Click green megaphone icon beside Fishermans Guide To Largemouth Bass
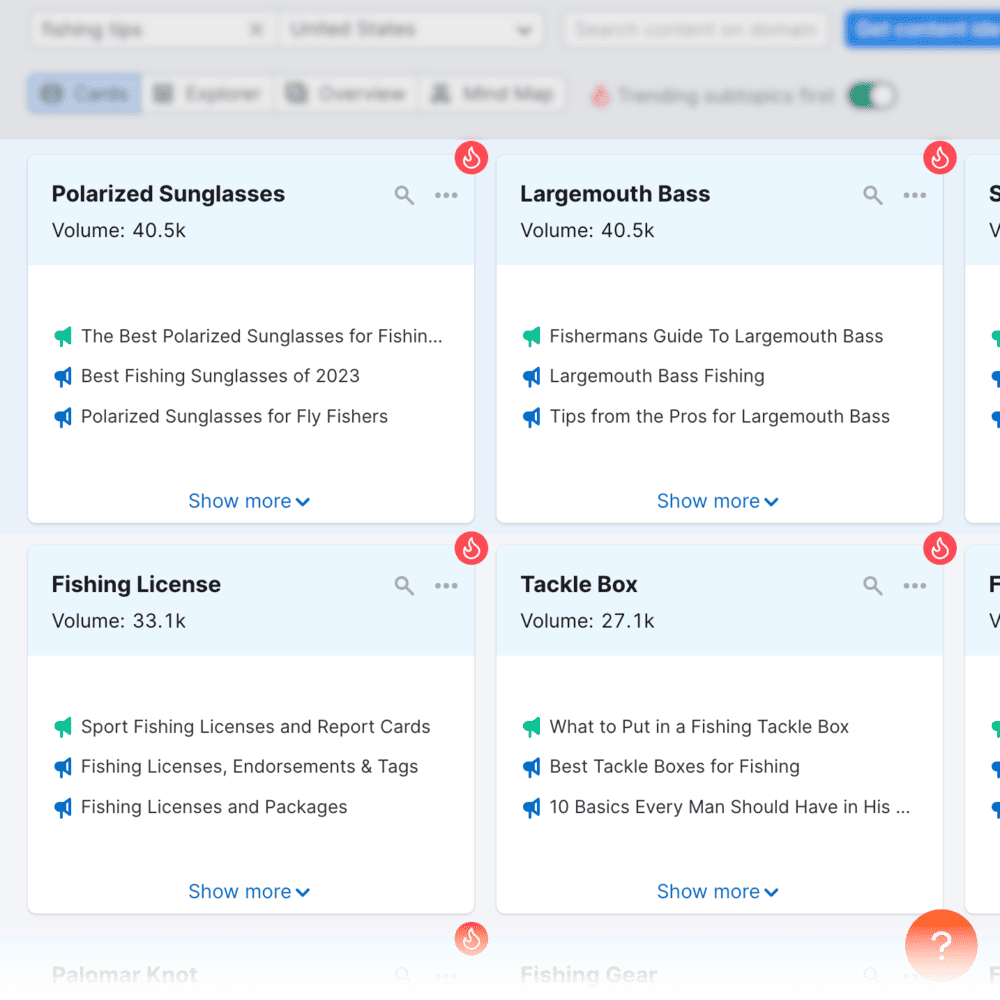This screenshot has width=1000, height=1000. [x=532, y=336]
